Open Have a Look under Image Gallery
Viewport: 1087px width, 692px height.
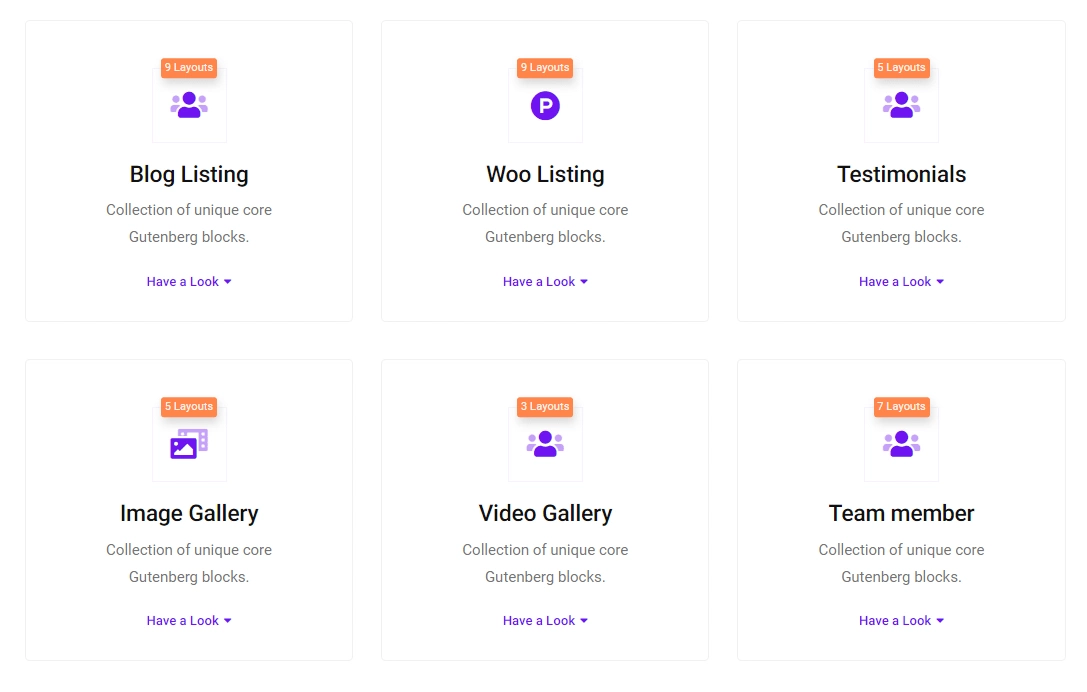pos(189,620)
